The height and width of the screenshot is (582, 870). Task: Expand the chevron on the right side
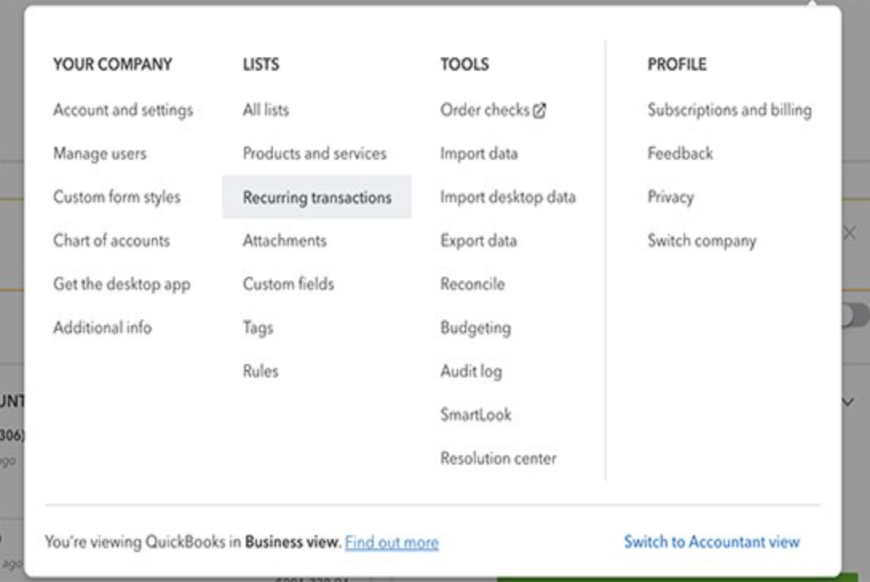(848, 401)
